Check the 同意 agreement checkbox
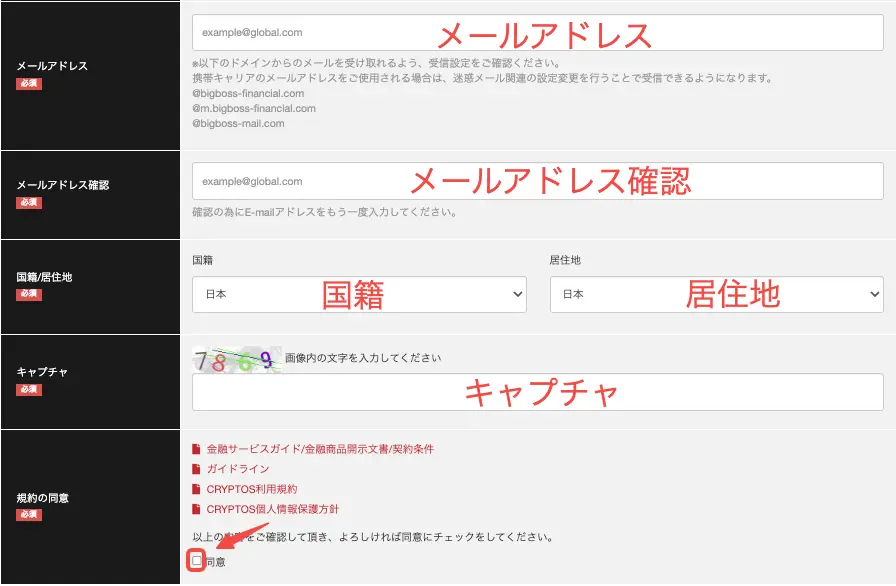 coord(197,560)
